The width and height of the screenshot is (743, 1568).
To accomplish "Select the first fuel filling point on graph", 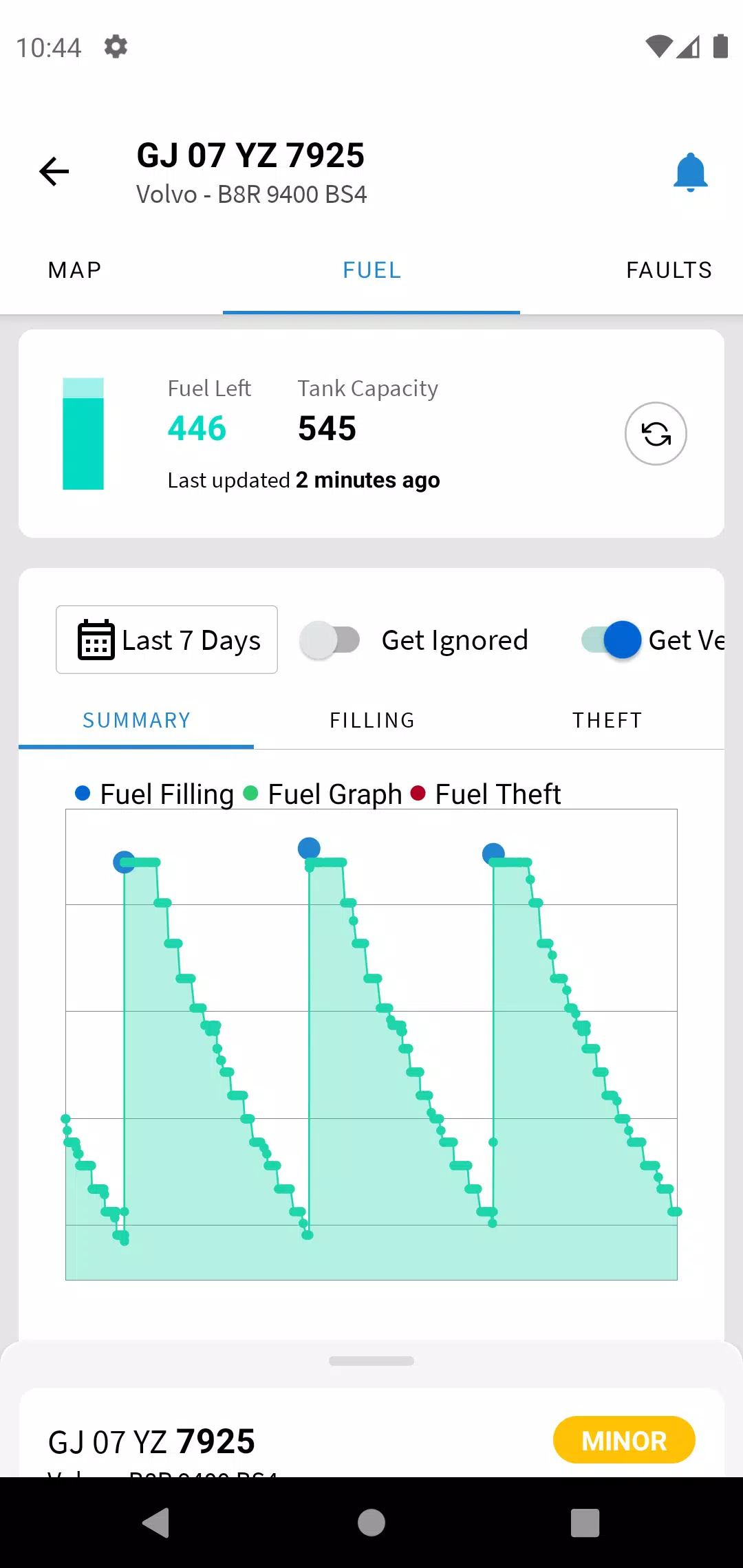I will pyautogui.click(x=124, y=862).
